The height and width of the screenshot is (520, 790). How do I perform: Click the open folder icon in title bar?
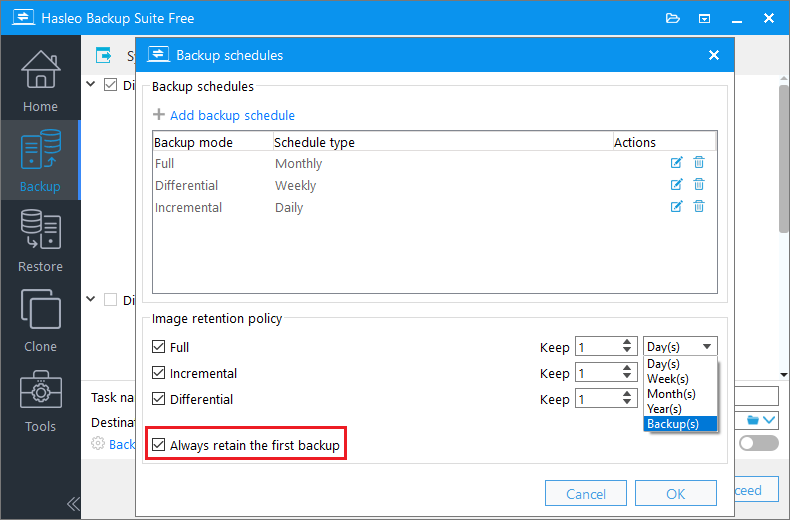click(x=673, y=19)
